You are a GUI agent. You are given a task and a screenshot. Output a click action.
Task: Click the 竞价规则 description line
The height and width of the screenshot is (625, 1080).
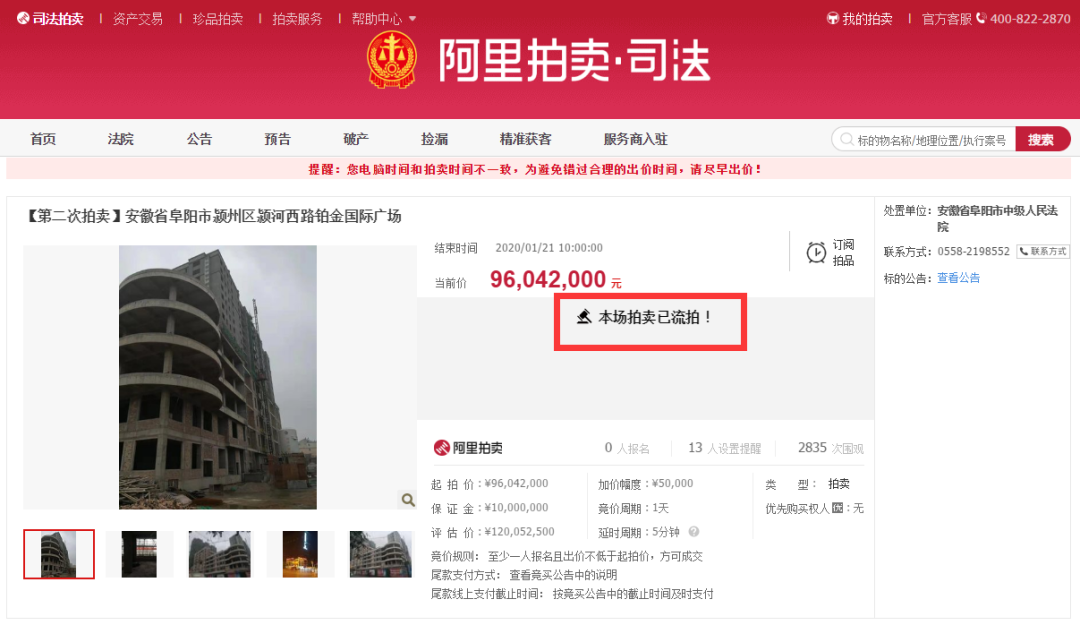[566, 556]
